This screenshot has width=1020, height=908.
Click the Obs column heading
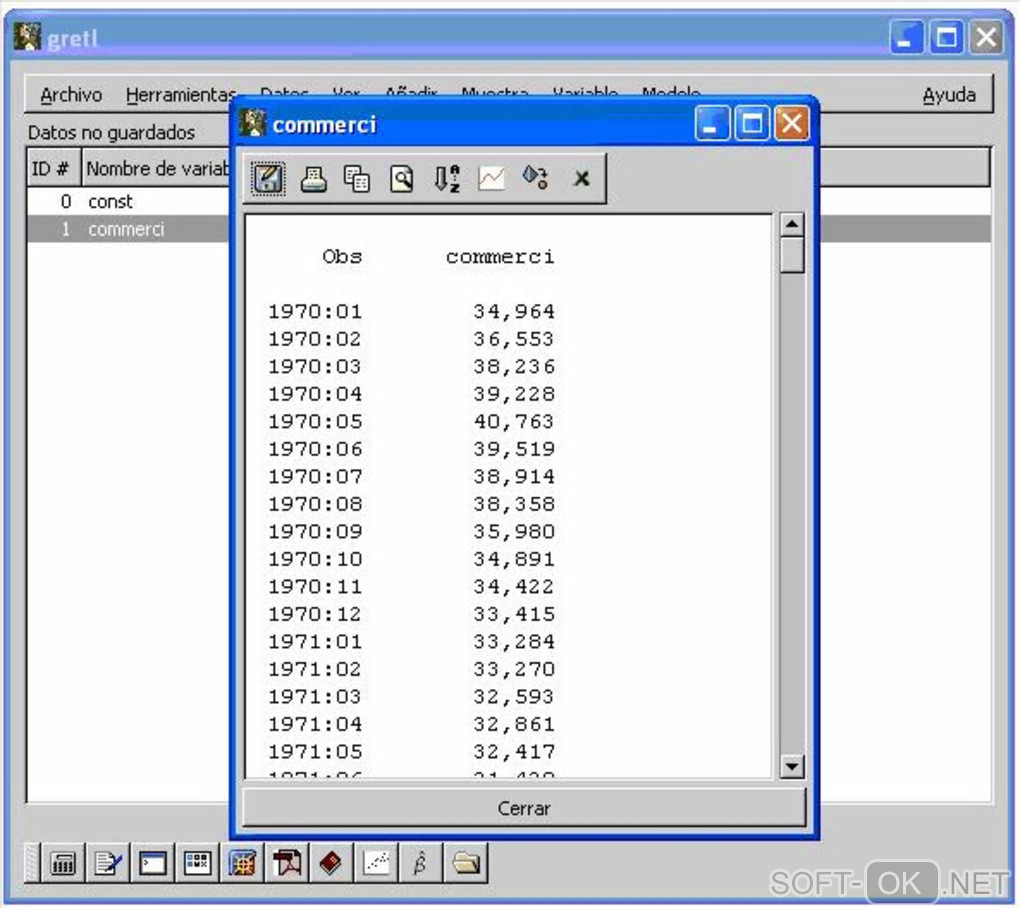tap(342, 256)
